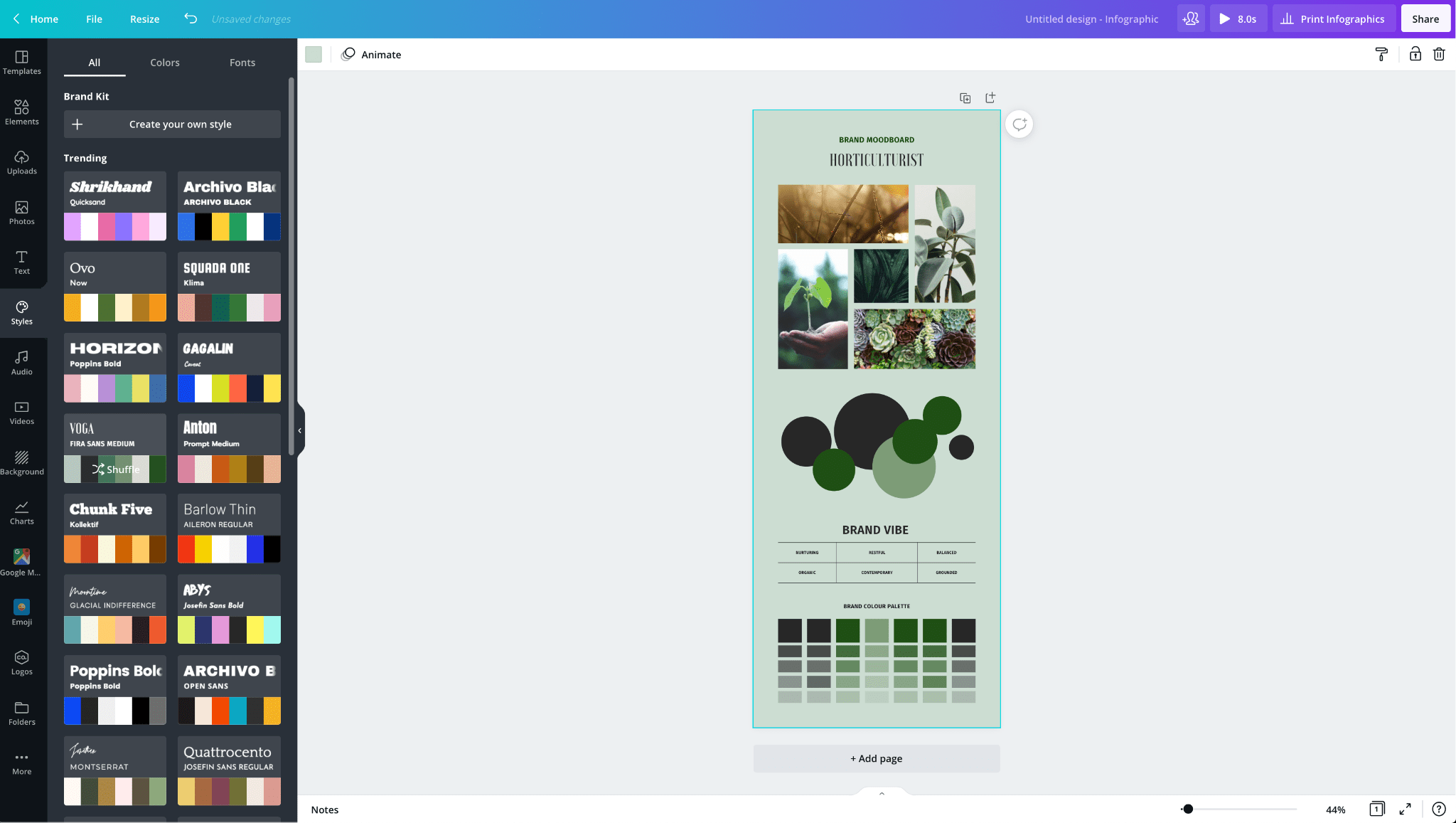Open the Audio sidebar panel

point(21,363)
